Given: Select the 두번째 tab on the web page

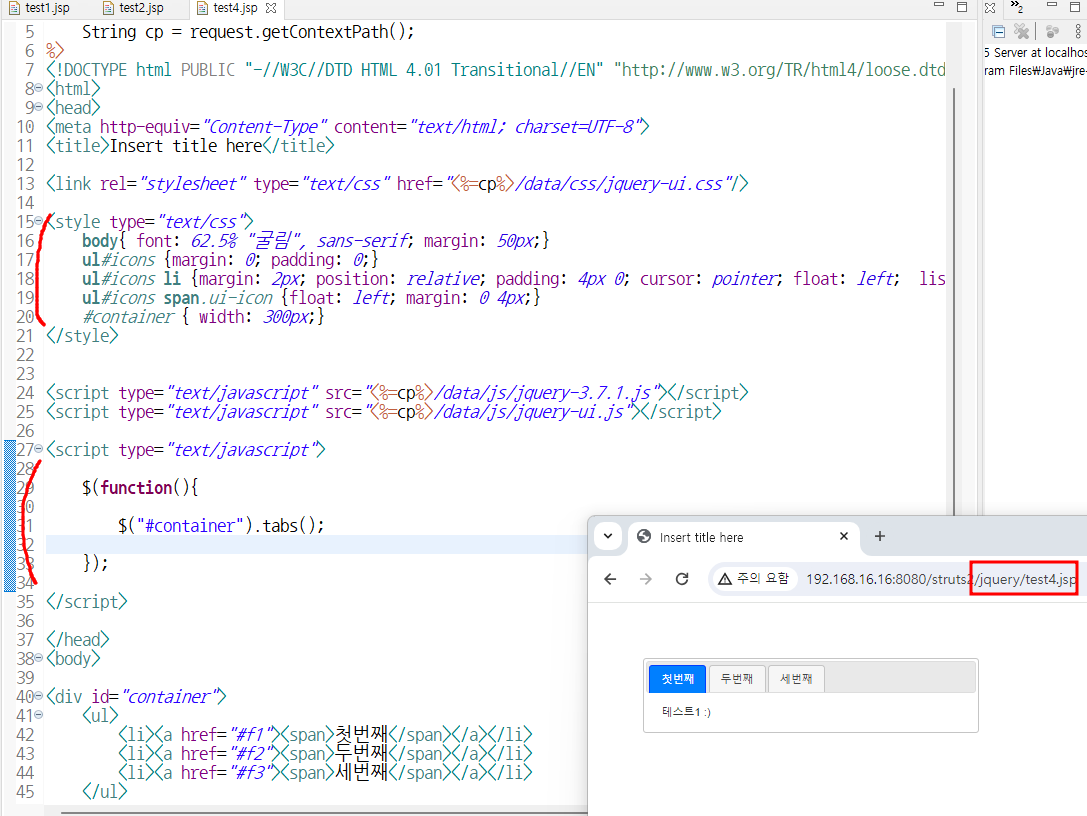Looking at the screenshot, I should (737, 679).
